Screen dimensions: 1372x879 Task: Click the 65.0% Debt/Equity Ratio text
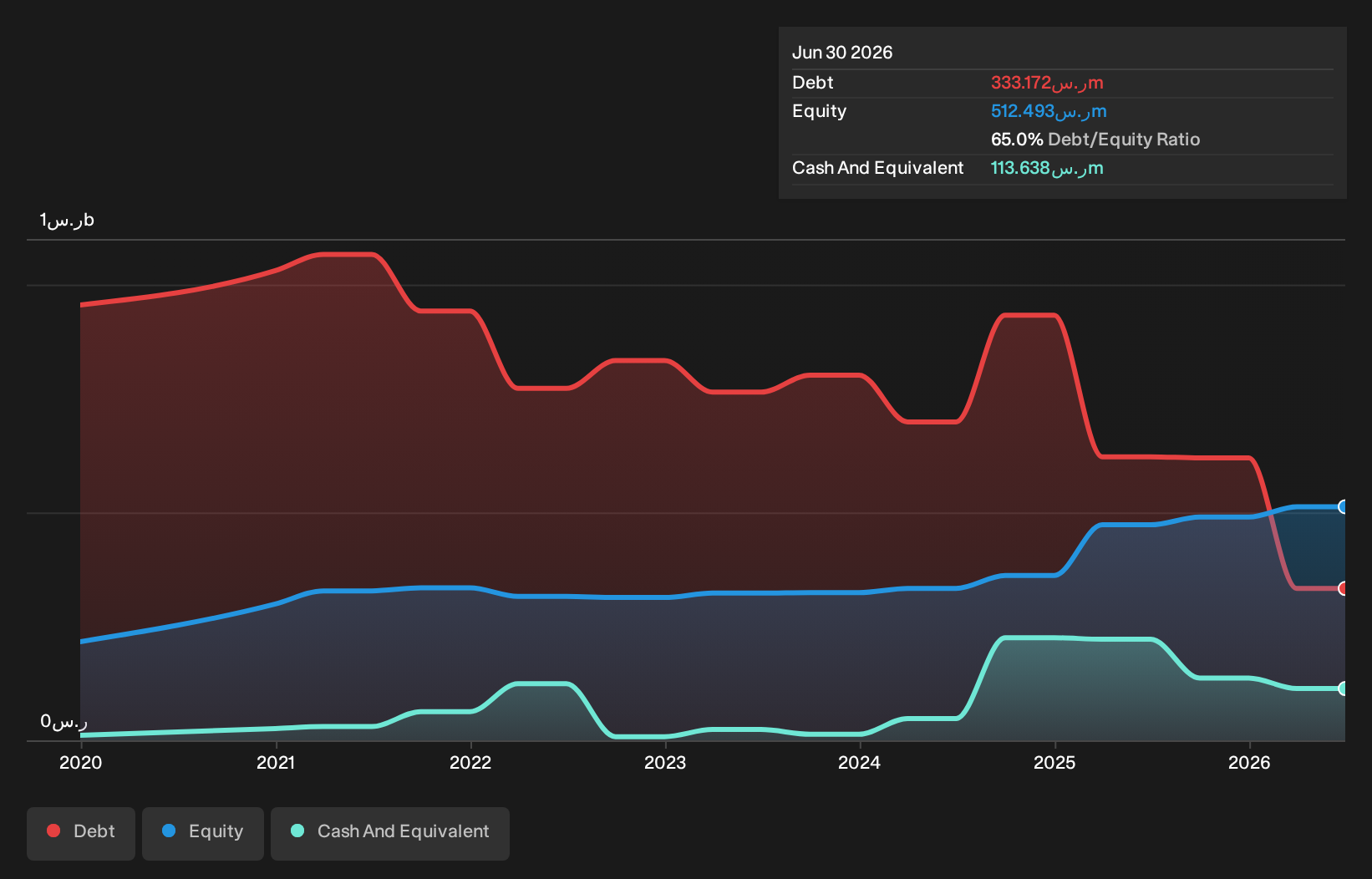click(1095, 140)
